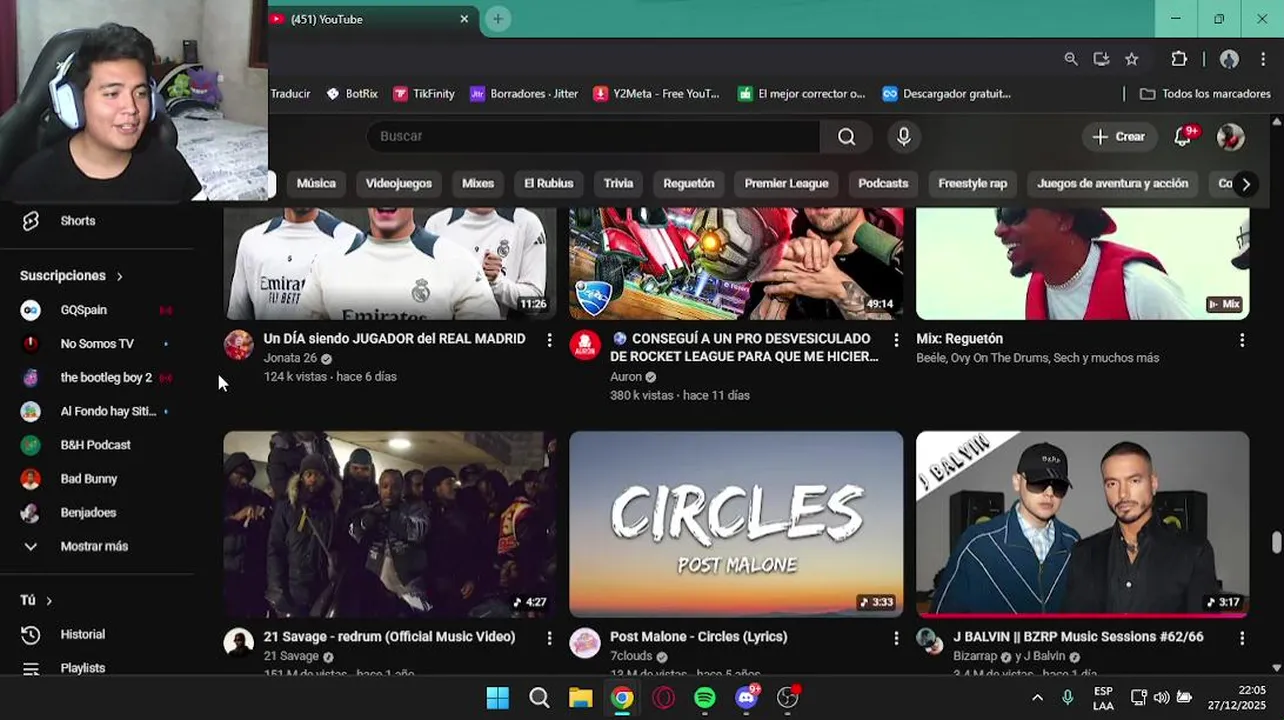Open B&H Podcast subscription
1284x720 pixels.
(97, 445)
